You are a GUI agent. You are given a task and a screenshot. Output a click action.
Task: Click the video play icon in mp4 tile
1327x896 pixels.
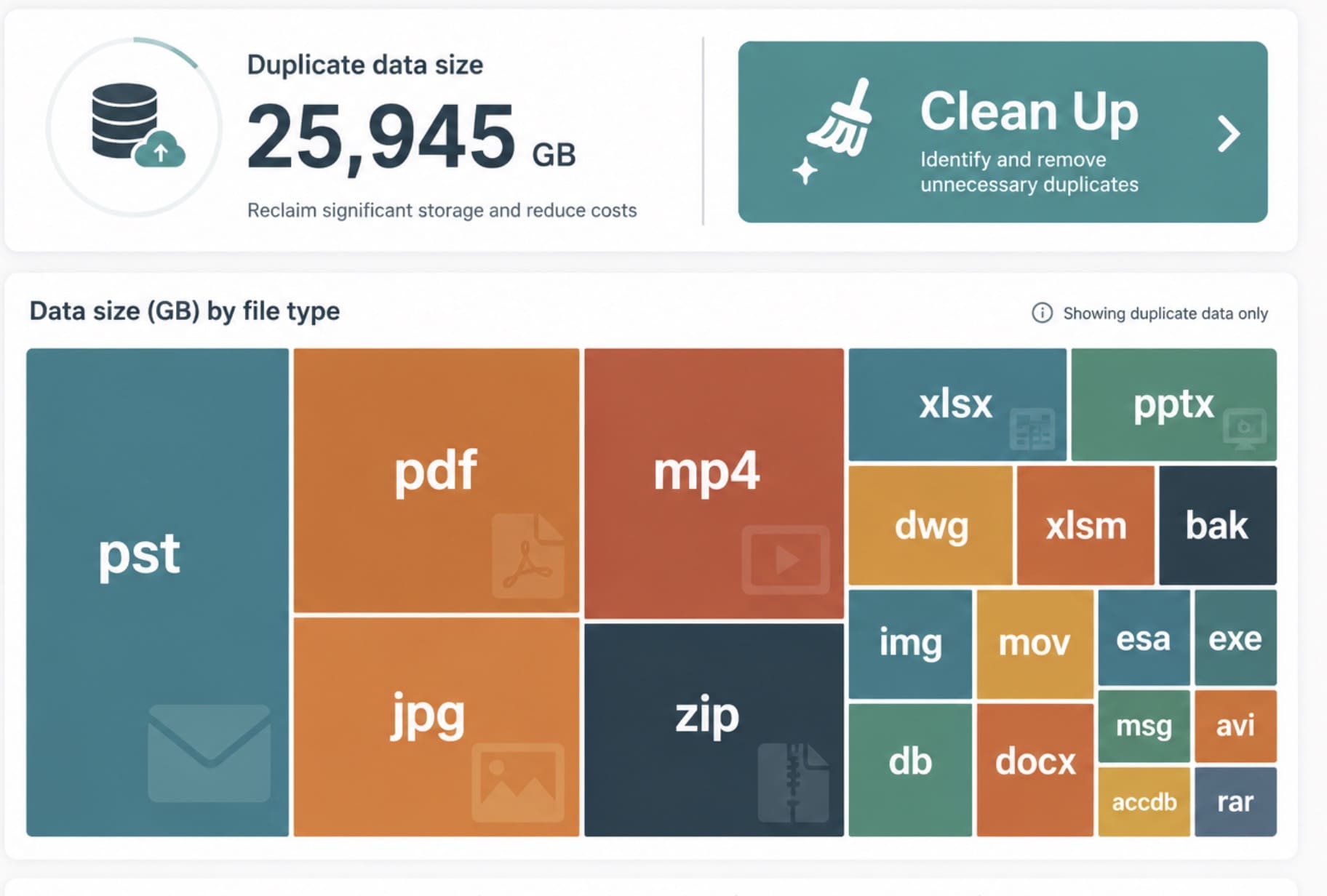tap(786, 560)
